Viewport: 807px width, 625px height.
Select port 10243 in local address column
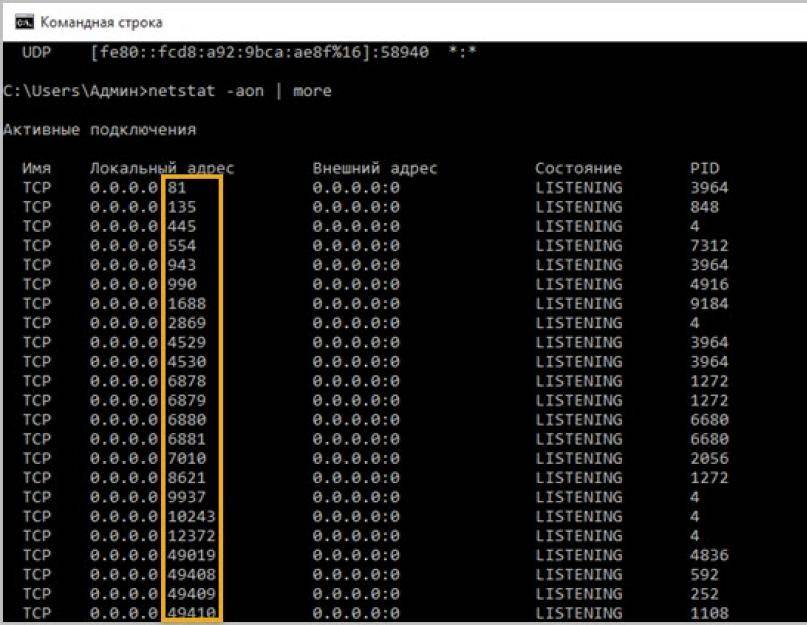coord(191,516)
